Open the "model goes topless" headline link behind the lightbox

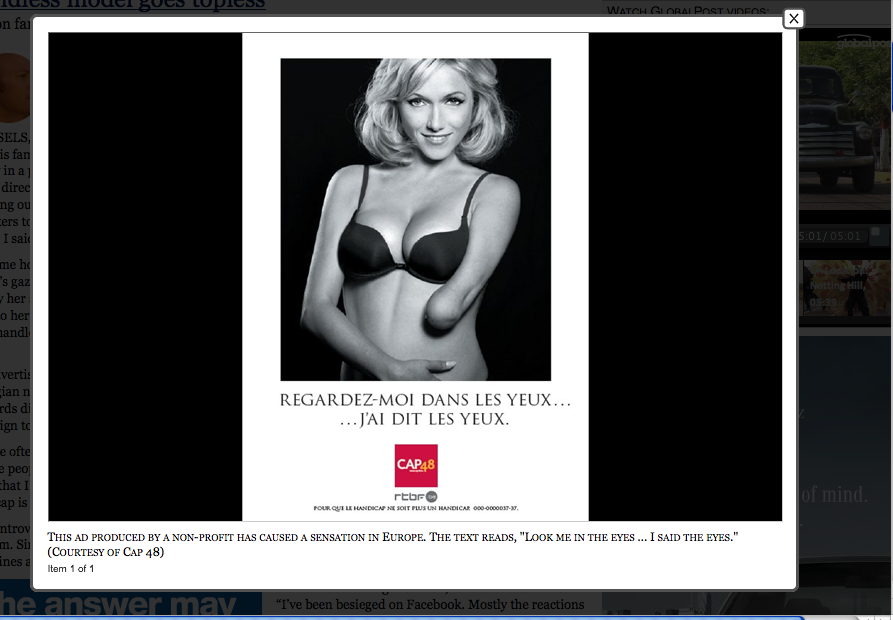133,6
